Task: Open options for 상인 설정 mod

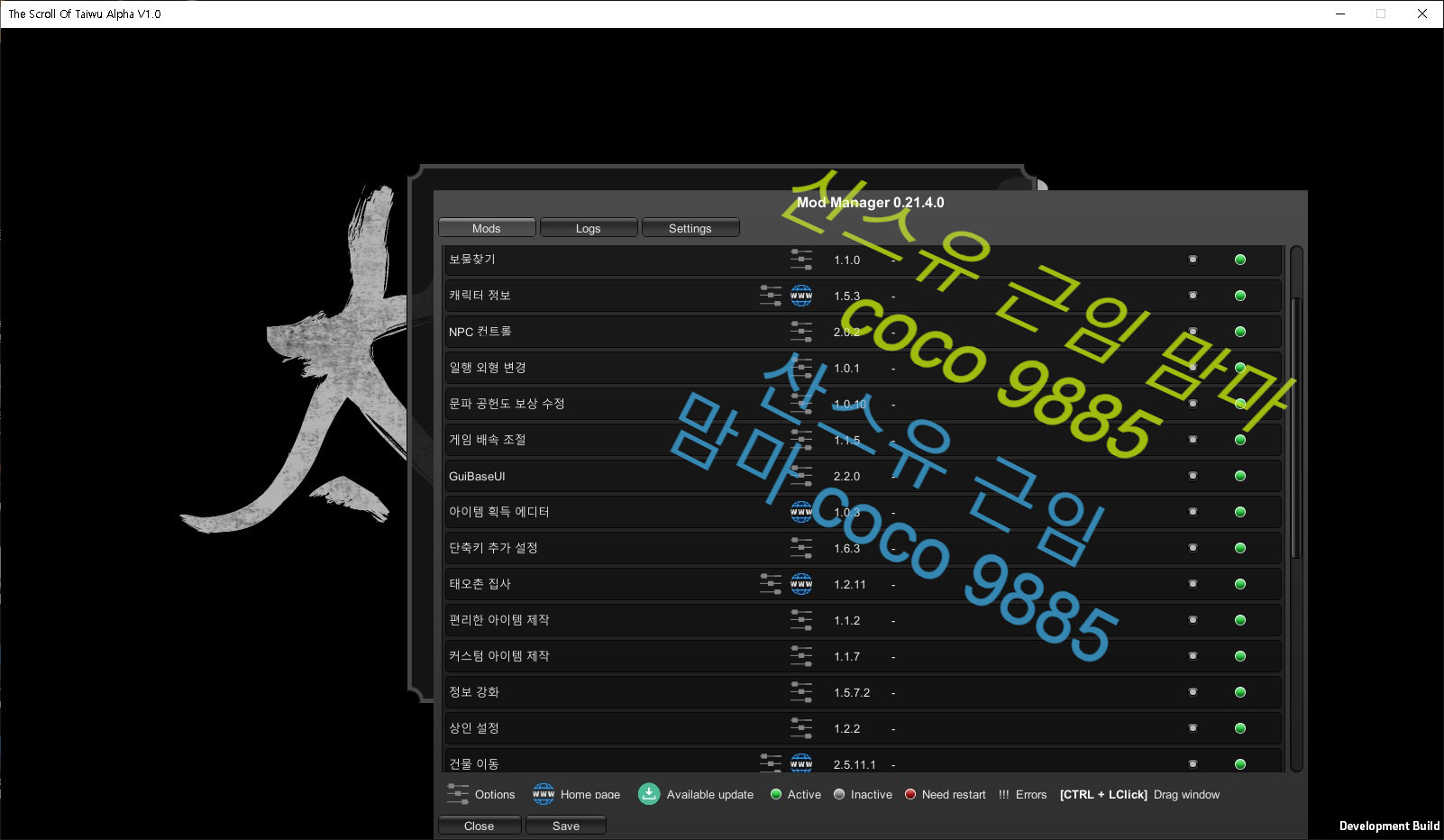Action: tap(801, 728)
